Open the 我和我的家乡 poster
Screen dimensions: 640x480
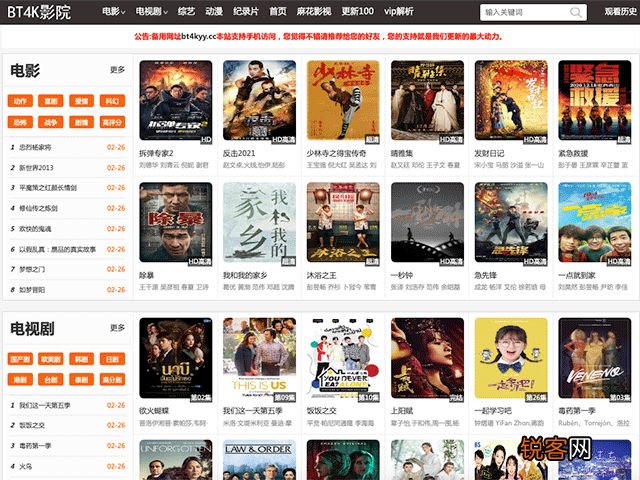pos(259,224)
